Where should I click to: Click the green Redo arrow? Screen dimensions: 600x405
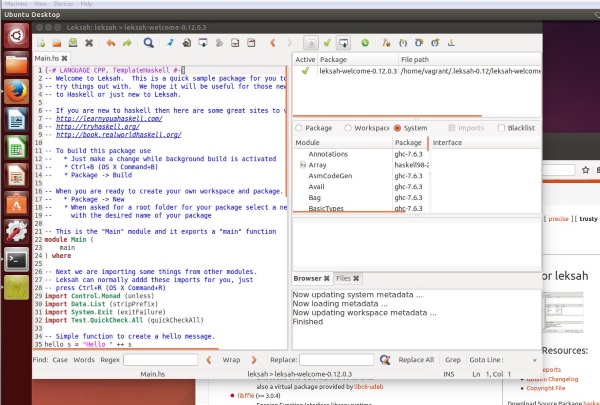[127, 43]
